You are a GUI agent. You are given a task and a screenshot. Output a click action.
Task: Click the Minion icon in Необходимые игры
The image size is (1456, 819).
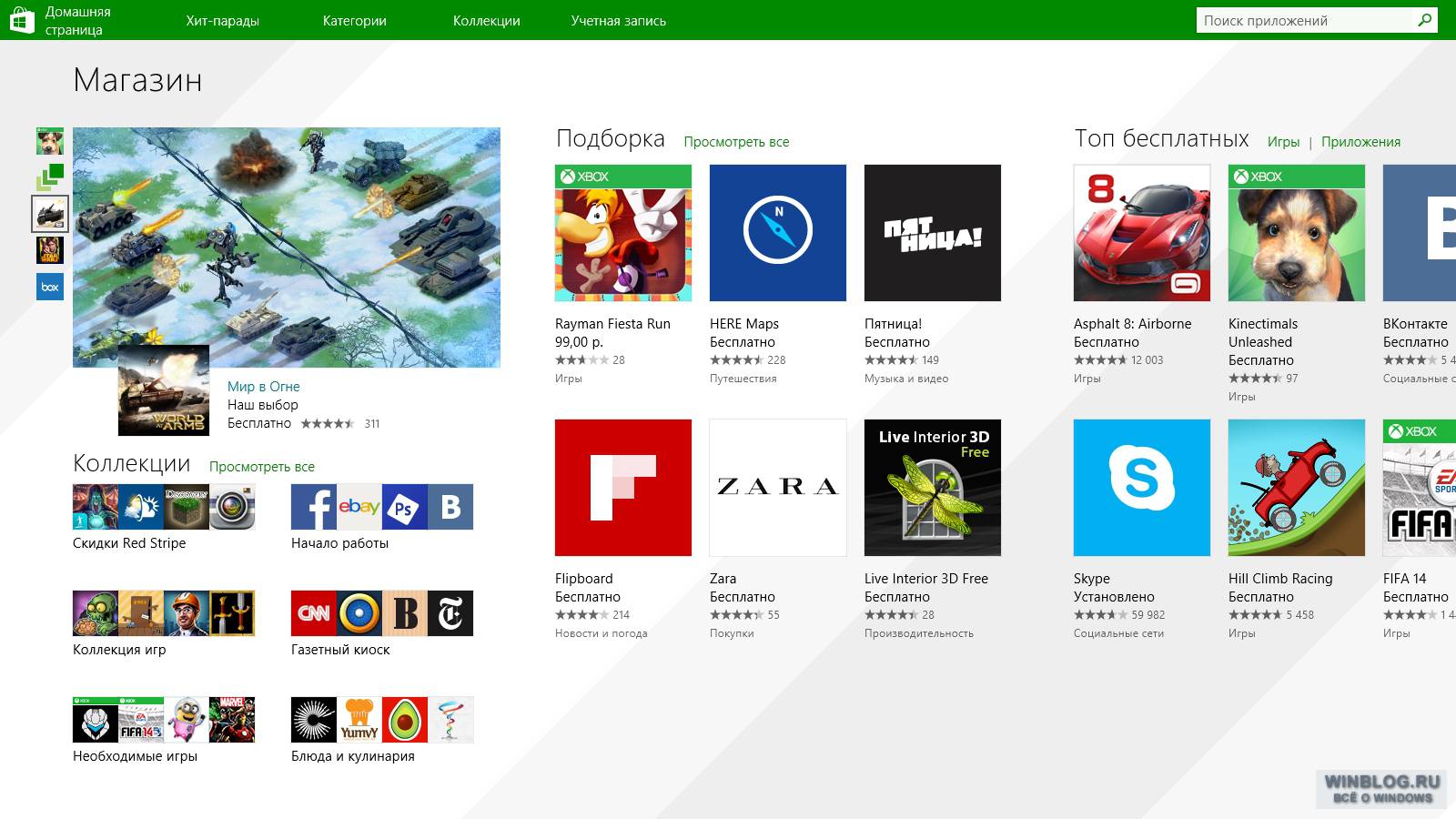187,720
